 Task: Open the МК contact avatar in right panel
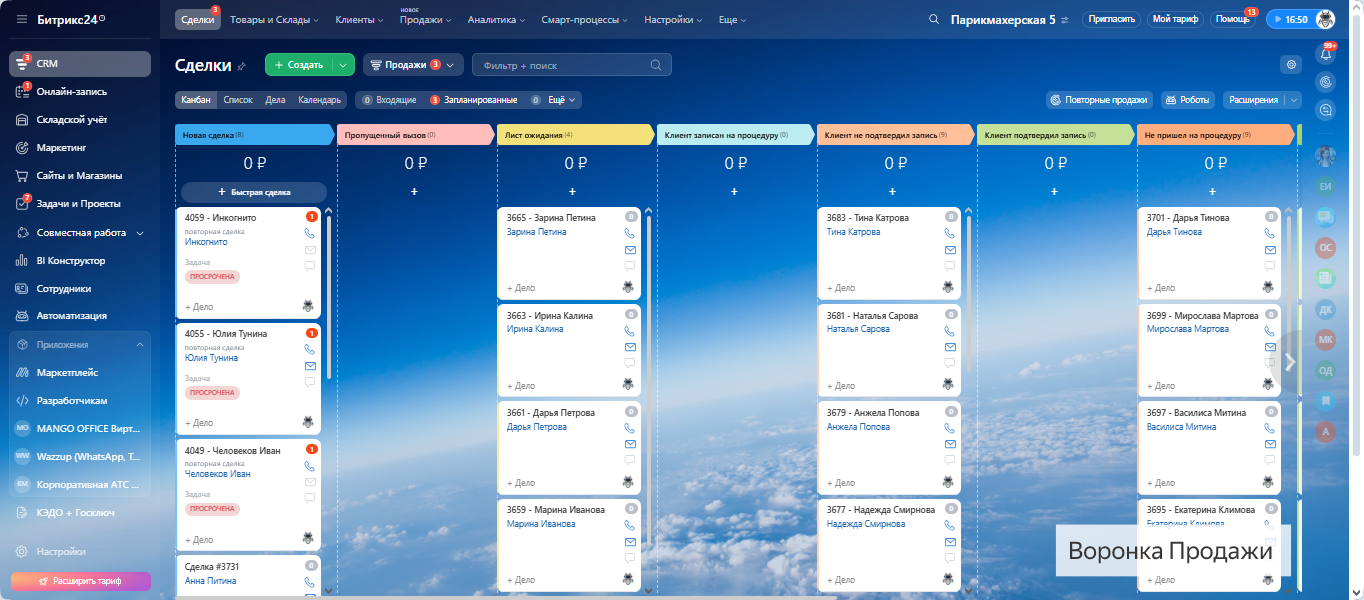[1326, 339]
